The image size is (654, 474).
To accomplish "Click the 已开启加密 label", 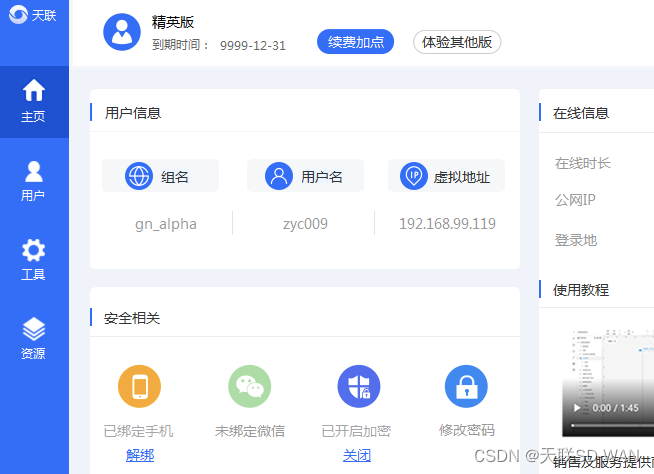I will click(x=356, y=431).
